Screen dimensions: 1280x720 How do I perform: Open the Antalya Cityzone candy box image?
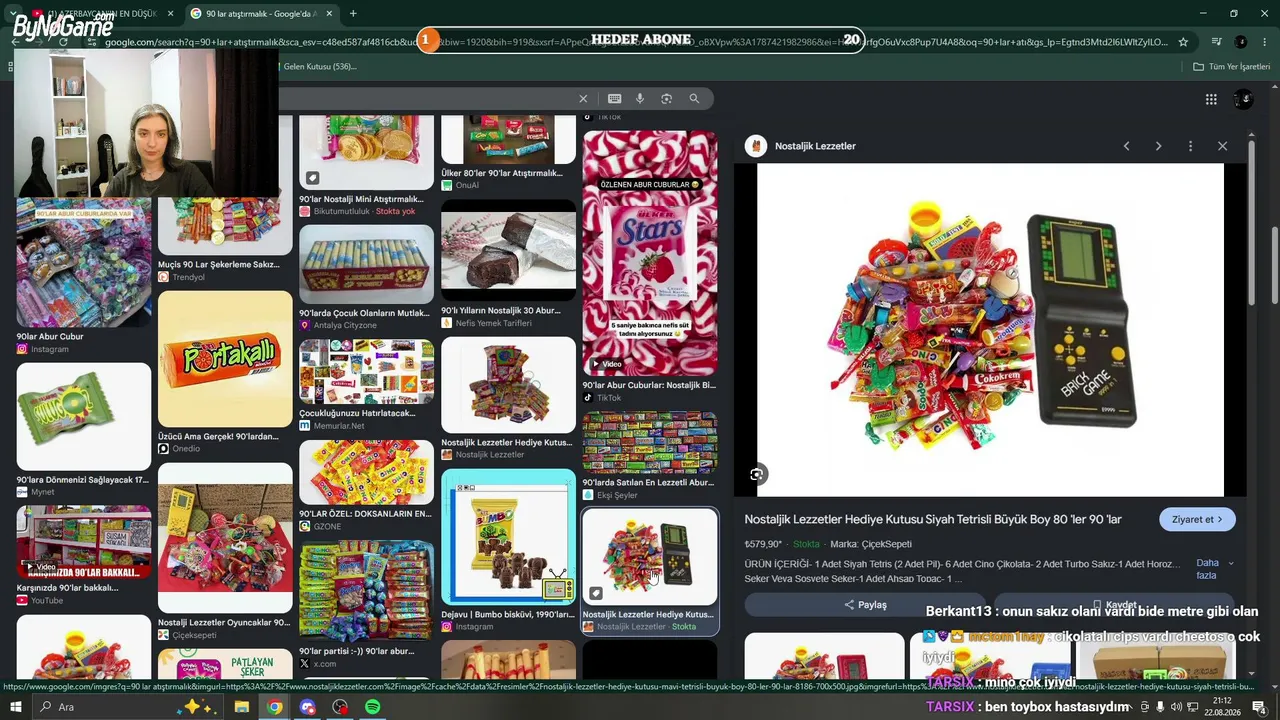point(366,264)
